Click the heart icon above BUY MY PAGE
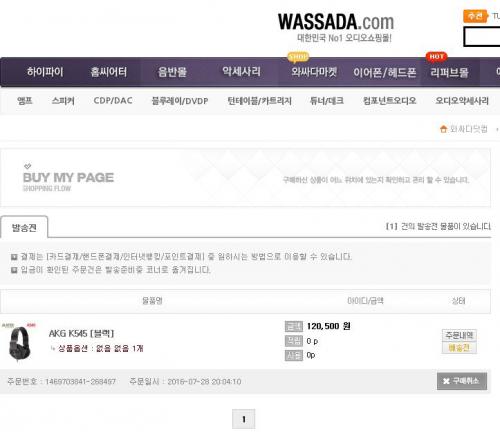This screenshot has height=432, width=500. 28,166
